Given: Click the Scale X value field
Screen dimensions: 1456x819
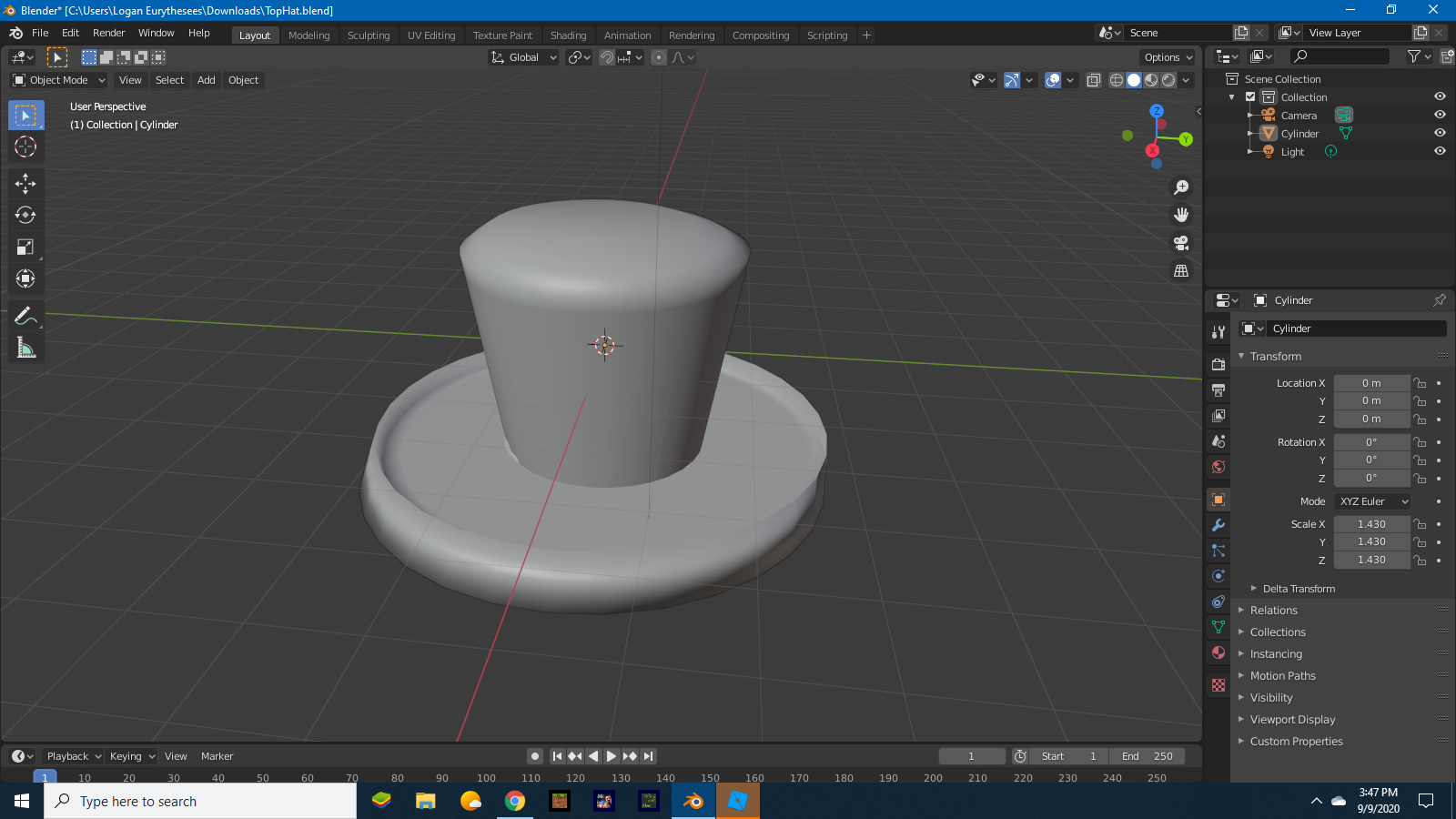Looking at the screenshot, I should 1371,524.
